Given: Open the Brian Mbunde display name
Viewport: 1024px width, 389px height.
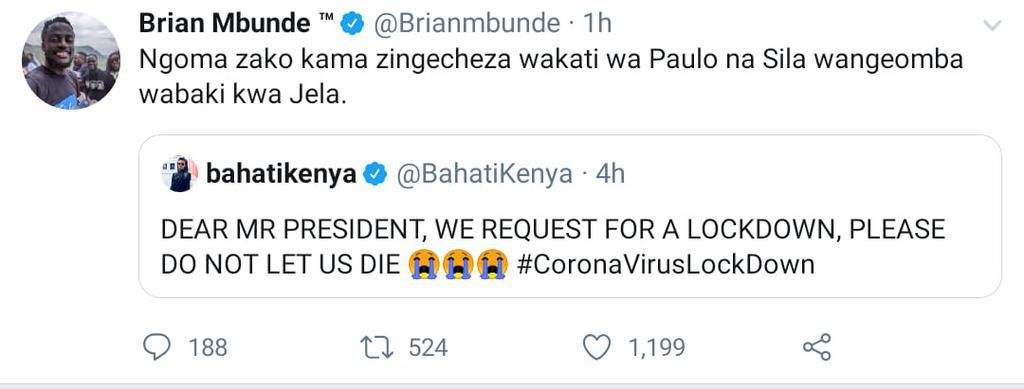Looking at the screenshot, I should [x=225, y=24].
